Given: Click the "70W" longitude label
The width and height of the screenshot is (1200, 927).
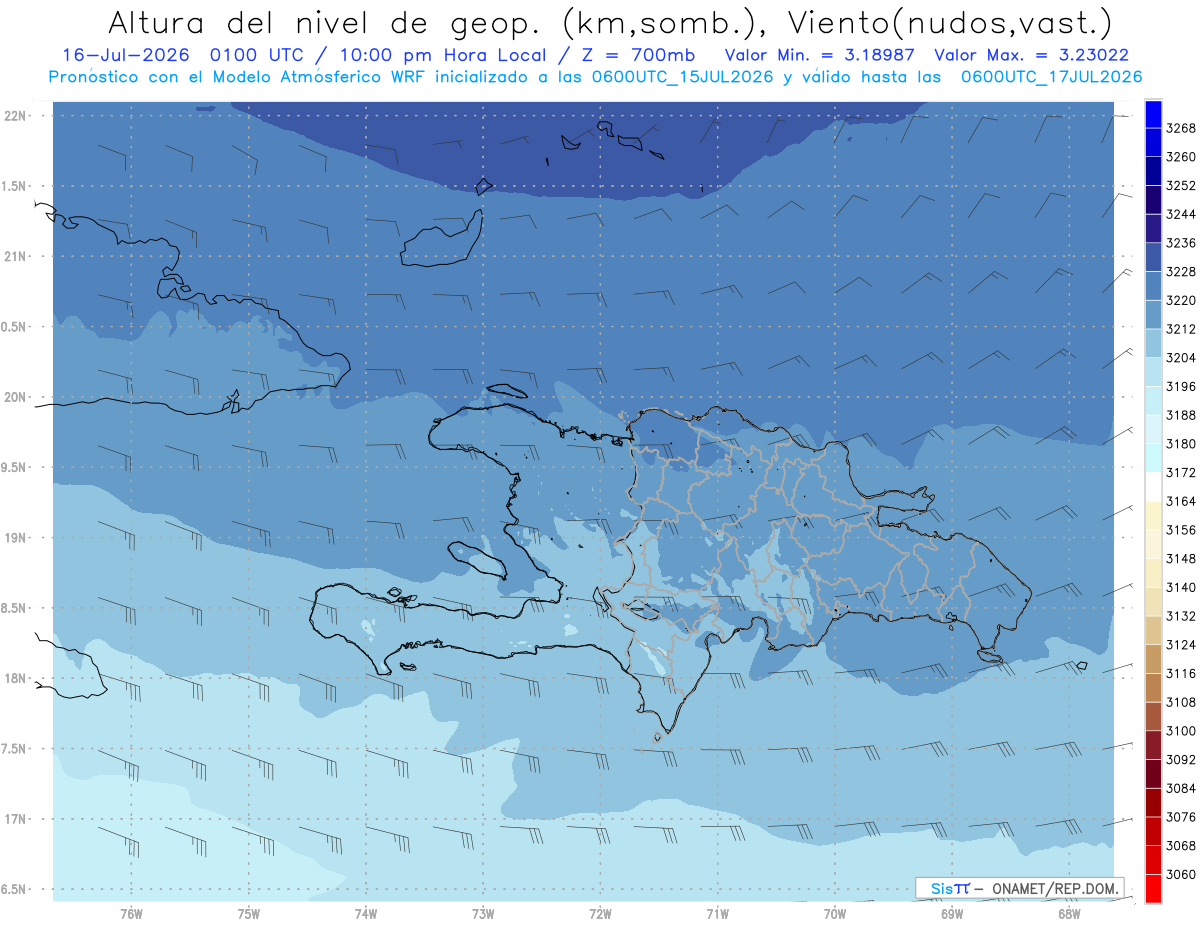Looking at the screenshot, I should tap(834, 914).
